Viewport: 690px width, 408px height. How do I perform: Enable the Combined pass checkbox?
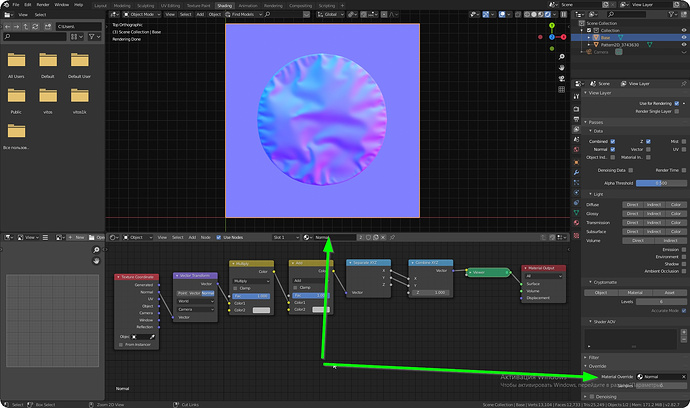(613, 141)
